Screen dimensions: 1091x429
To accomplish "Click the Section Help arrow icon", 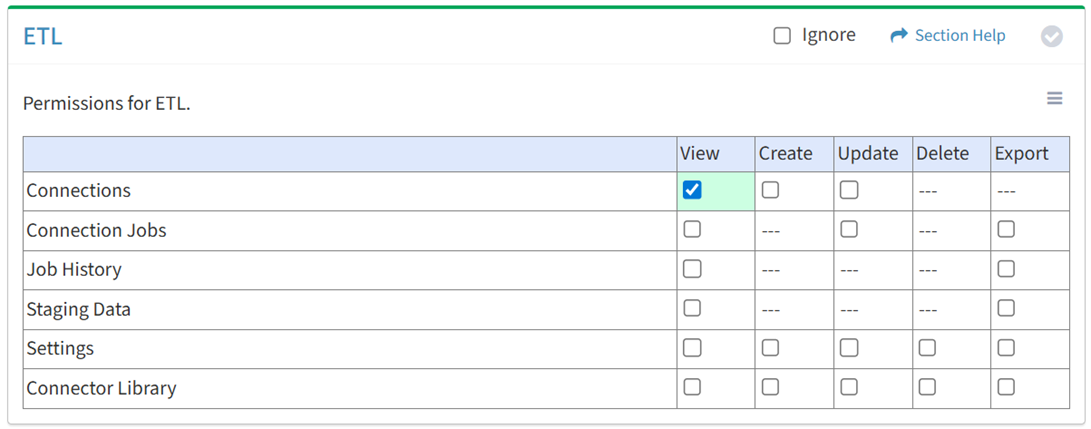I will point(898,36).
